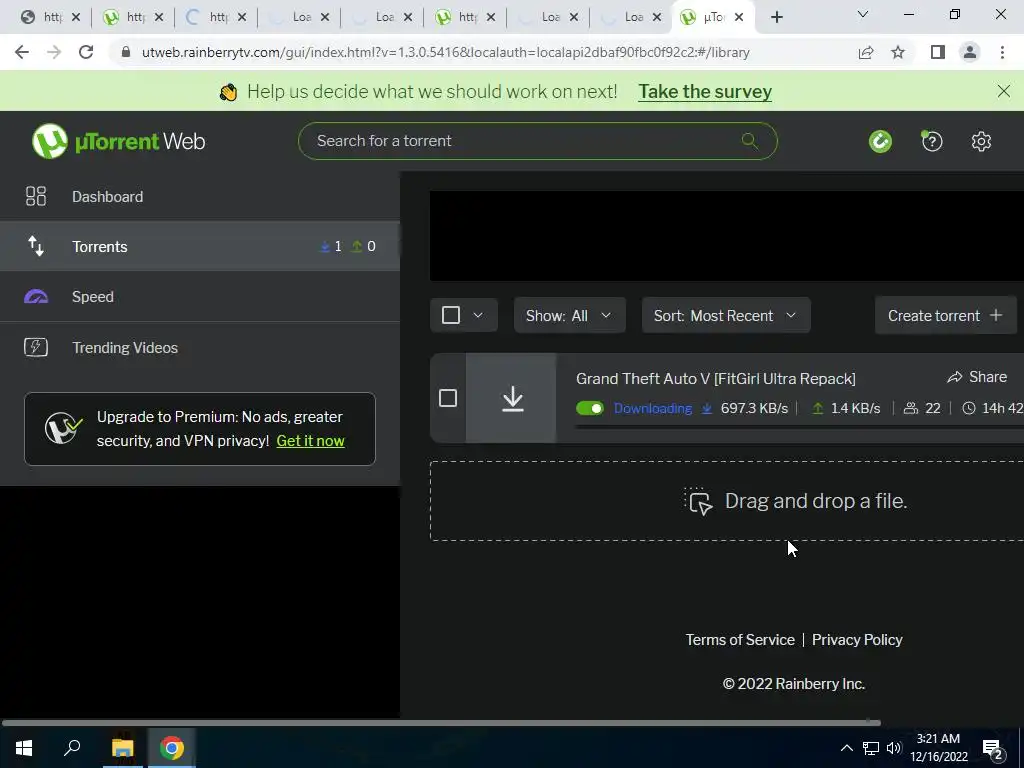
Task: Click the Chrome taskbar icon
Action: pyautogui.click(x=172, y=748)
